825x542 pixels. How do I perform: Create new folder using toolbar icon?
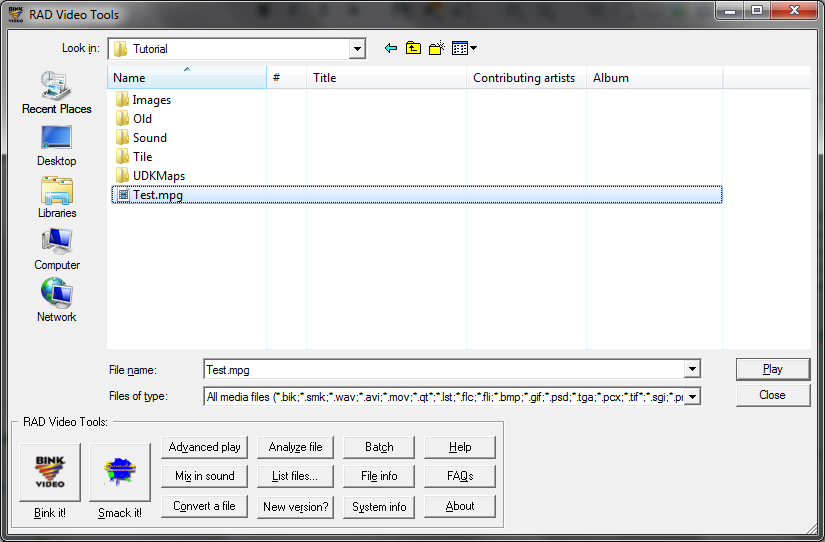point(436,48)
